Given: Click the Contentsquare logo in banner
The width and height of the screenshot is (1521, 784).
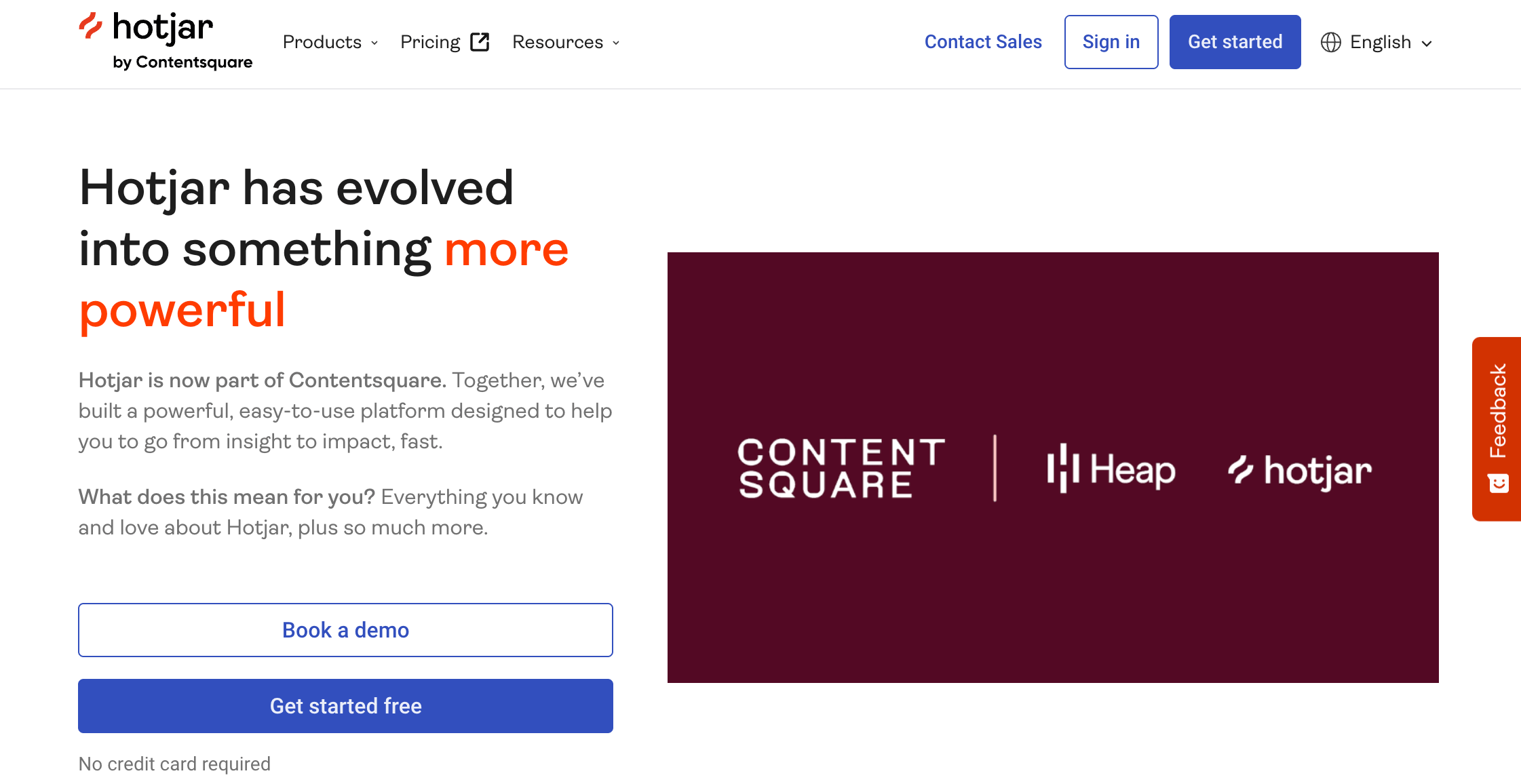Looking at the screenshot, I should click(x=841, y=468).
